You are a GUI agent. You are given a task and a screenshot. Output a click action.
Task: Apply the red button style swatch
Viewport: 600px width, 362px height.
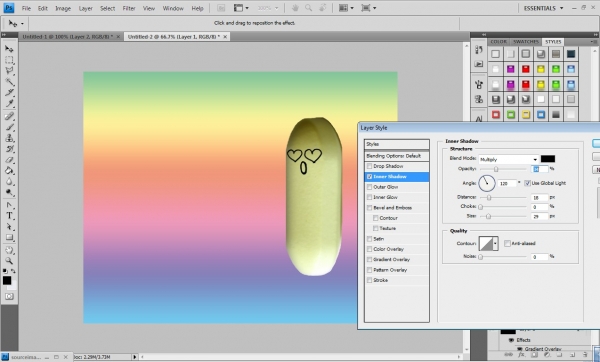coord(525,69)
